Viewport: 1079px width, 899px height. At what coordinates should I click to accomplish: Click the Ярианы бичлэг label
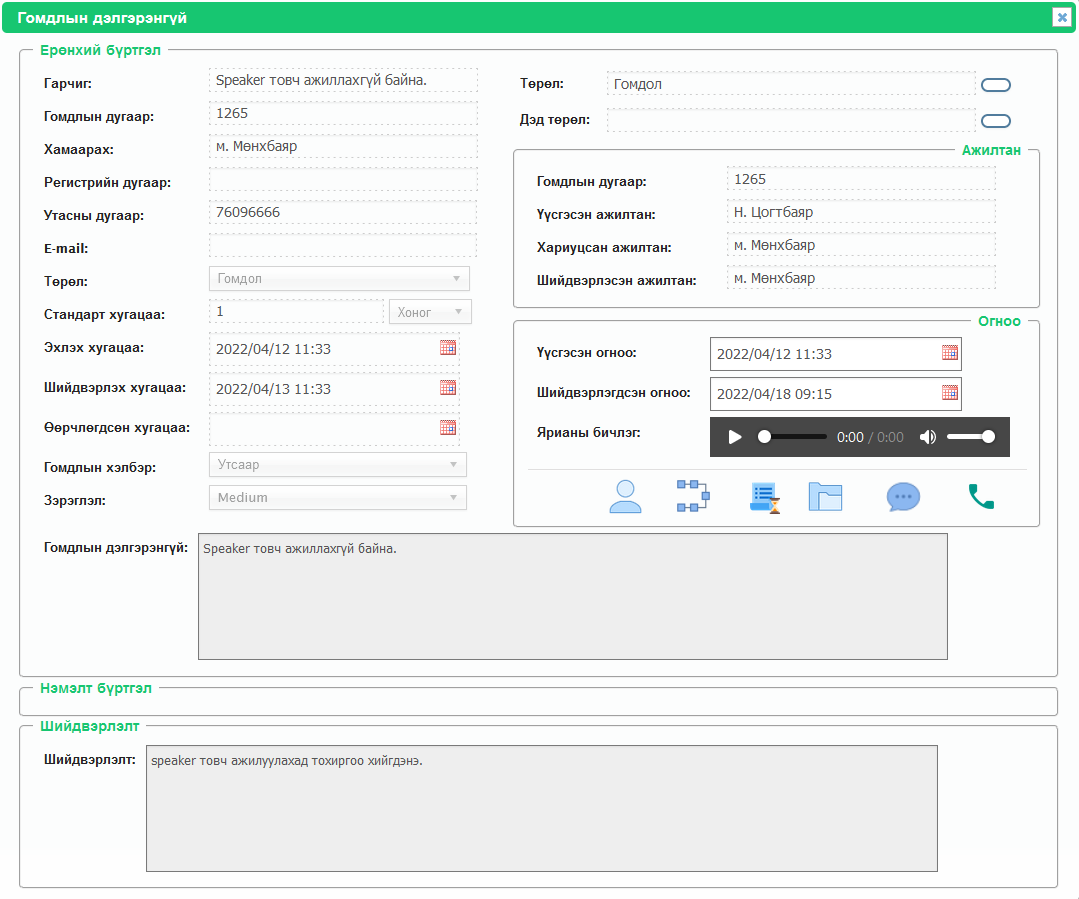(588, 432)
